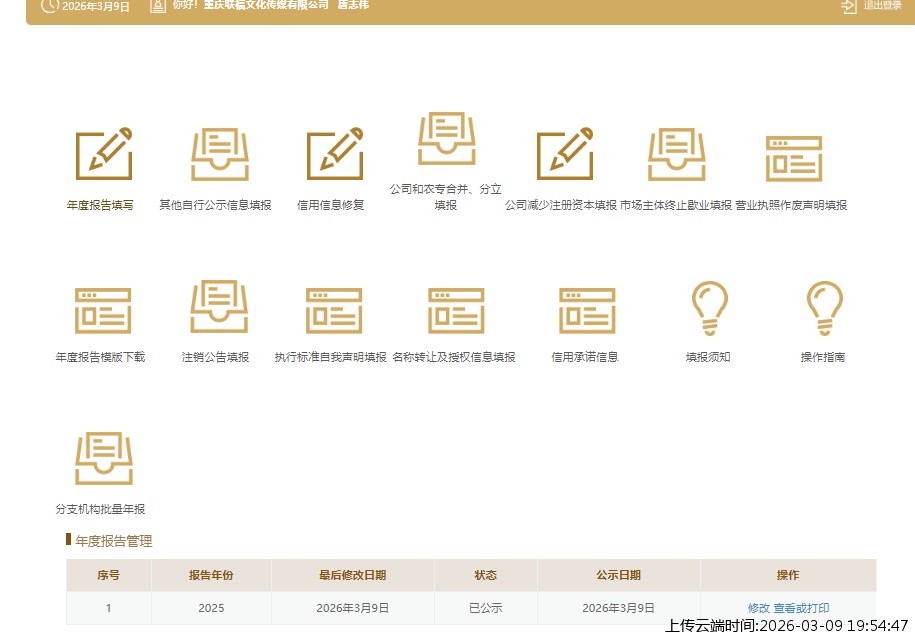The width and height of the screenshot is (915, 639).
Task: Click the 状态 column header
Action: click(485, 575)
